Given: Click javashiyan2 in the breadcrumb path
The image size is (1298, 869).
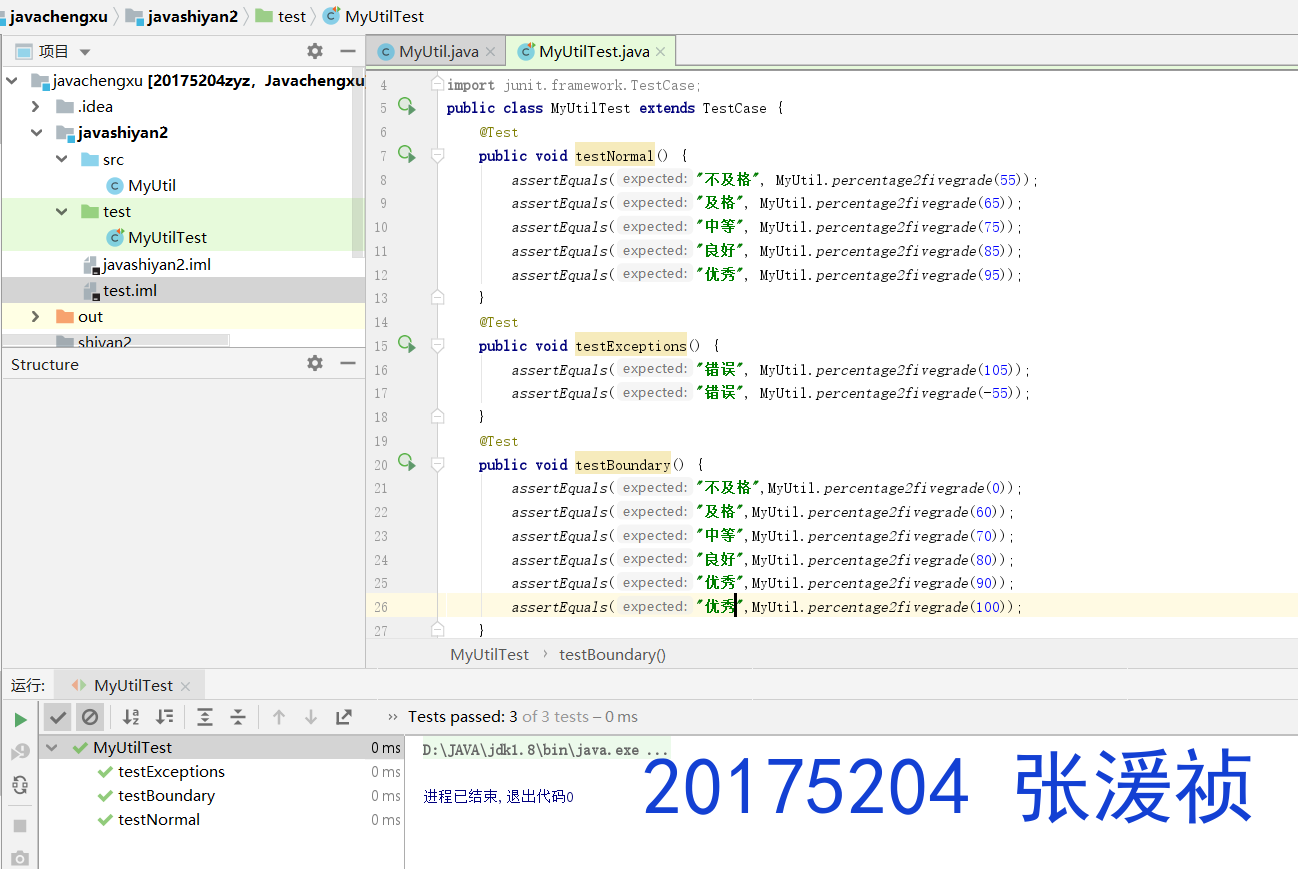Looking at the screenshot, I should (192, 16).
